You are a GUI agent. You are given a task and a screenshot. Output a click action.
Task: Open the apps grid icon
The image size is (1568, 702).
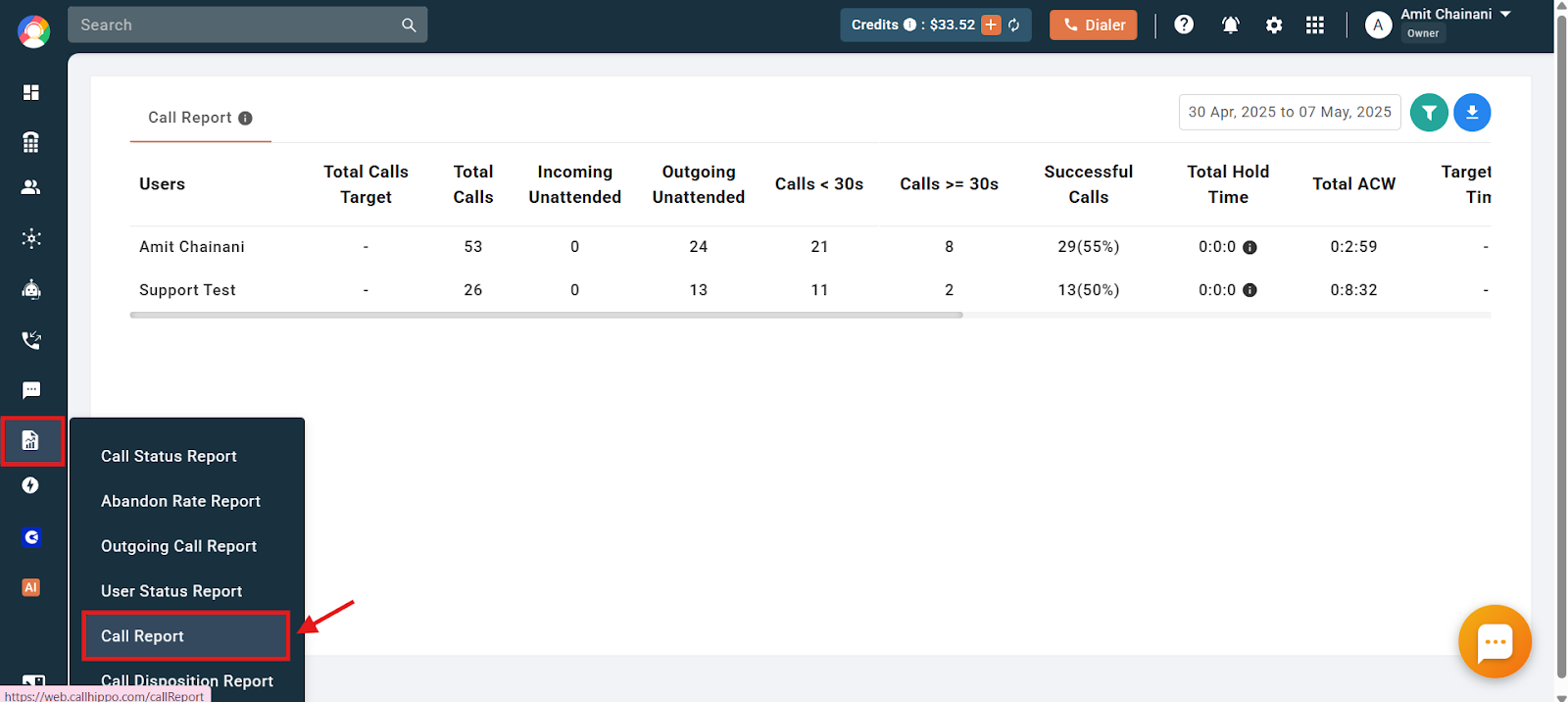tap(1315, 25)
